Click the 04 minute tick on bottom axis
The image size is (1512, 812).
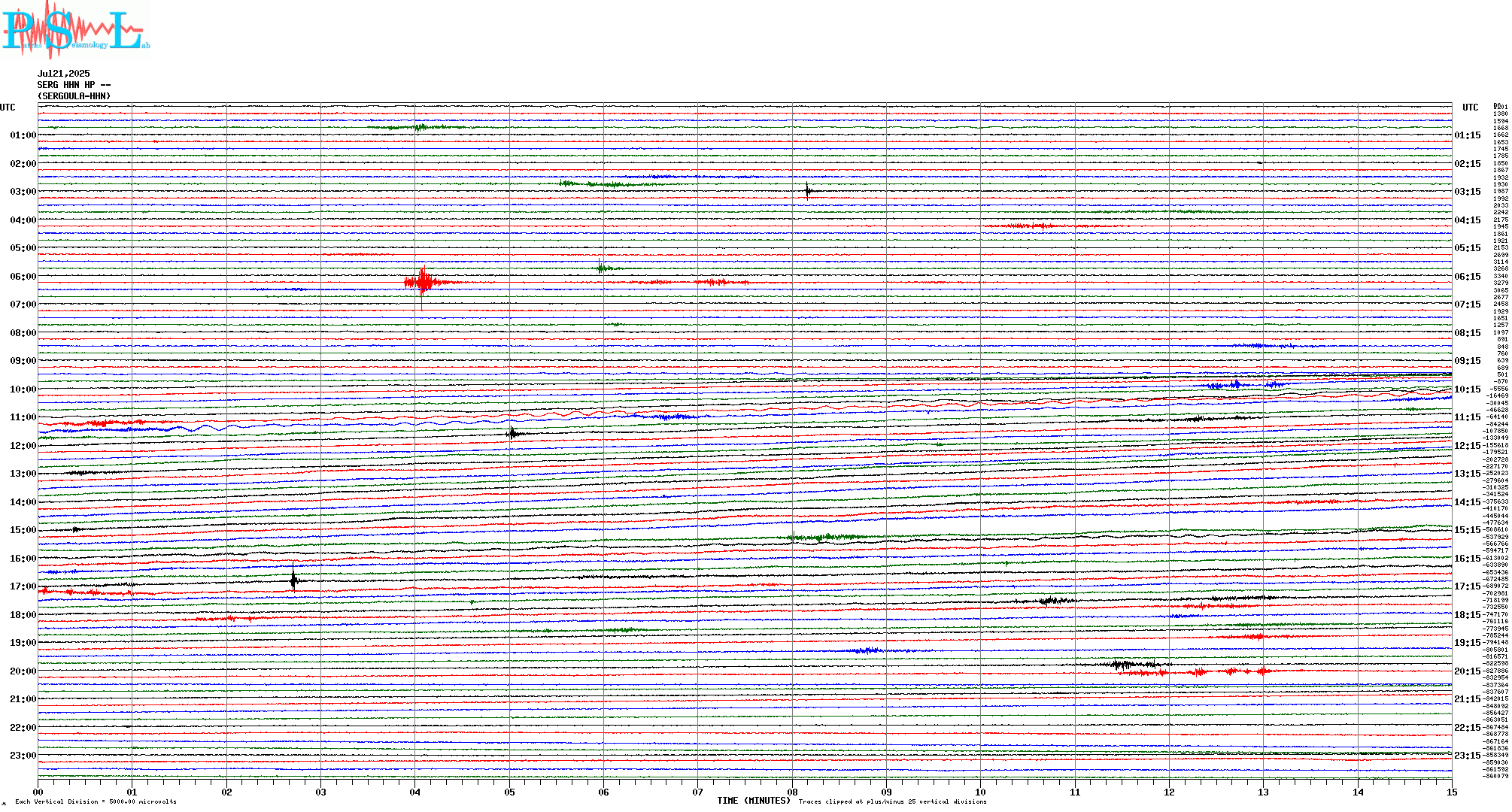[415, 792]
